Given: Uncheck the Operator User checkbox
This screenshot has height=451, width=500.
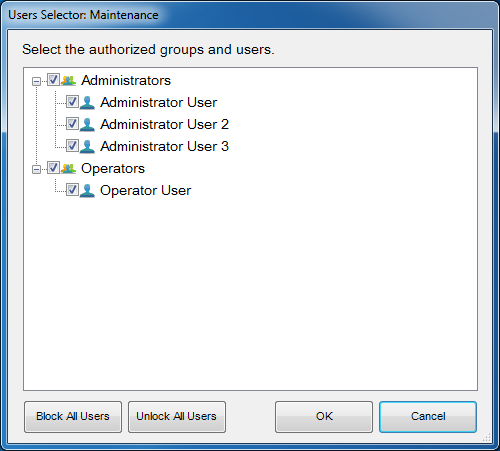Looking at the screenshot, I should coord(72,190).
